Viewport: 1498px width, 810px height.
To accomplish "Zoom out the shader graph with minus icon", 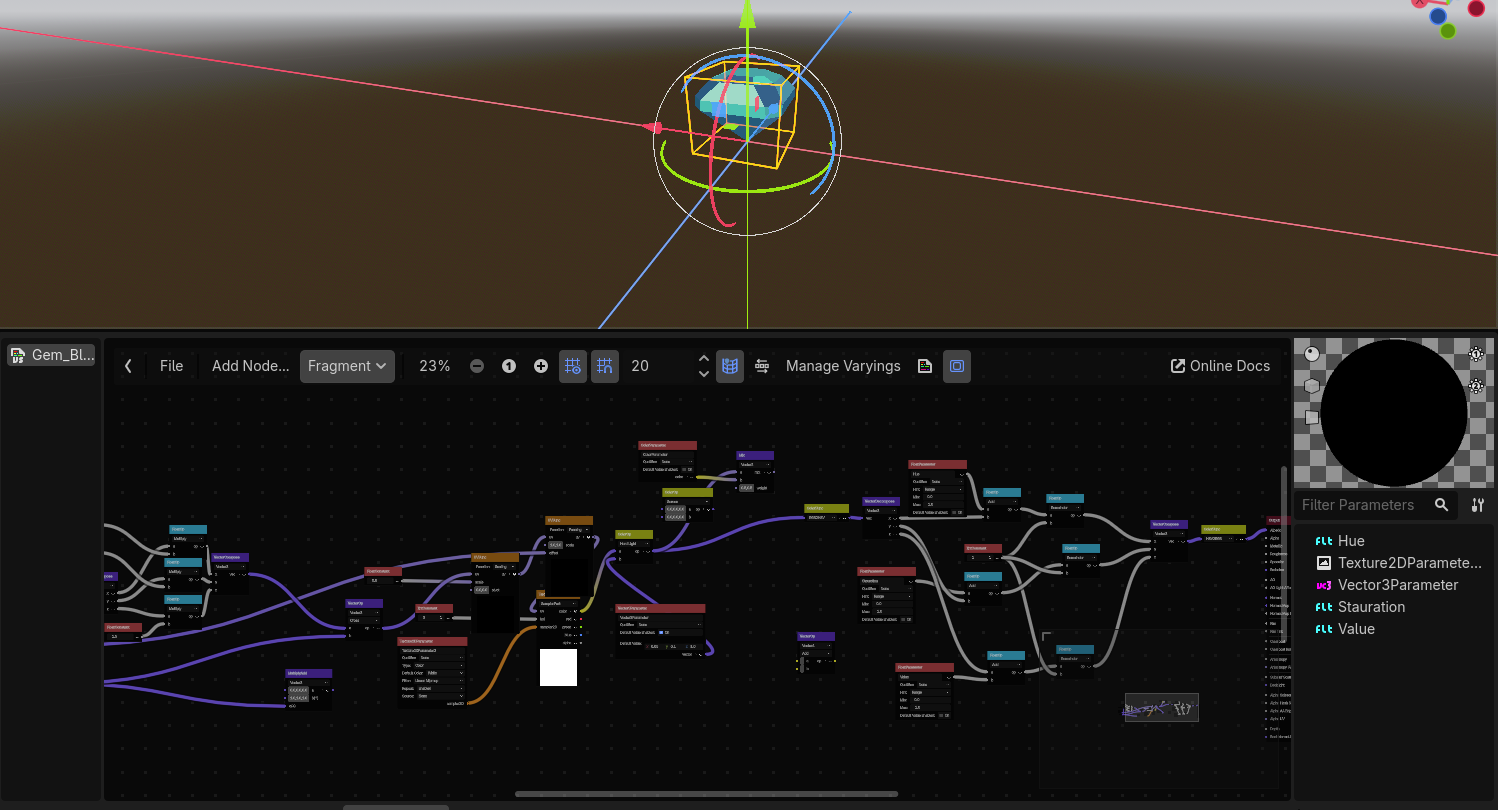I will click(477, 366).
